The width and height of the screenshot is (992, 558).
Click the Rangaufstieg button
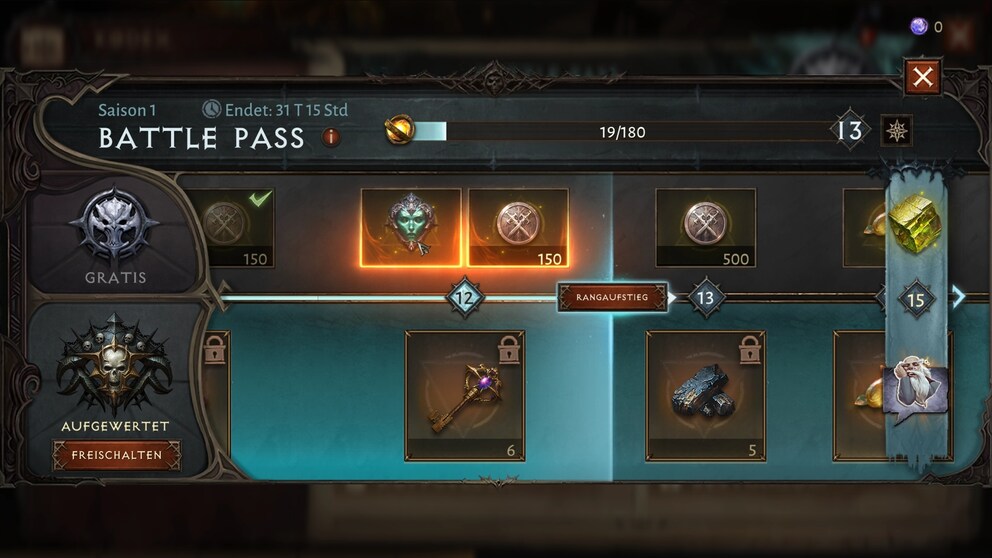612,297
